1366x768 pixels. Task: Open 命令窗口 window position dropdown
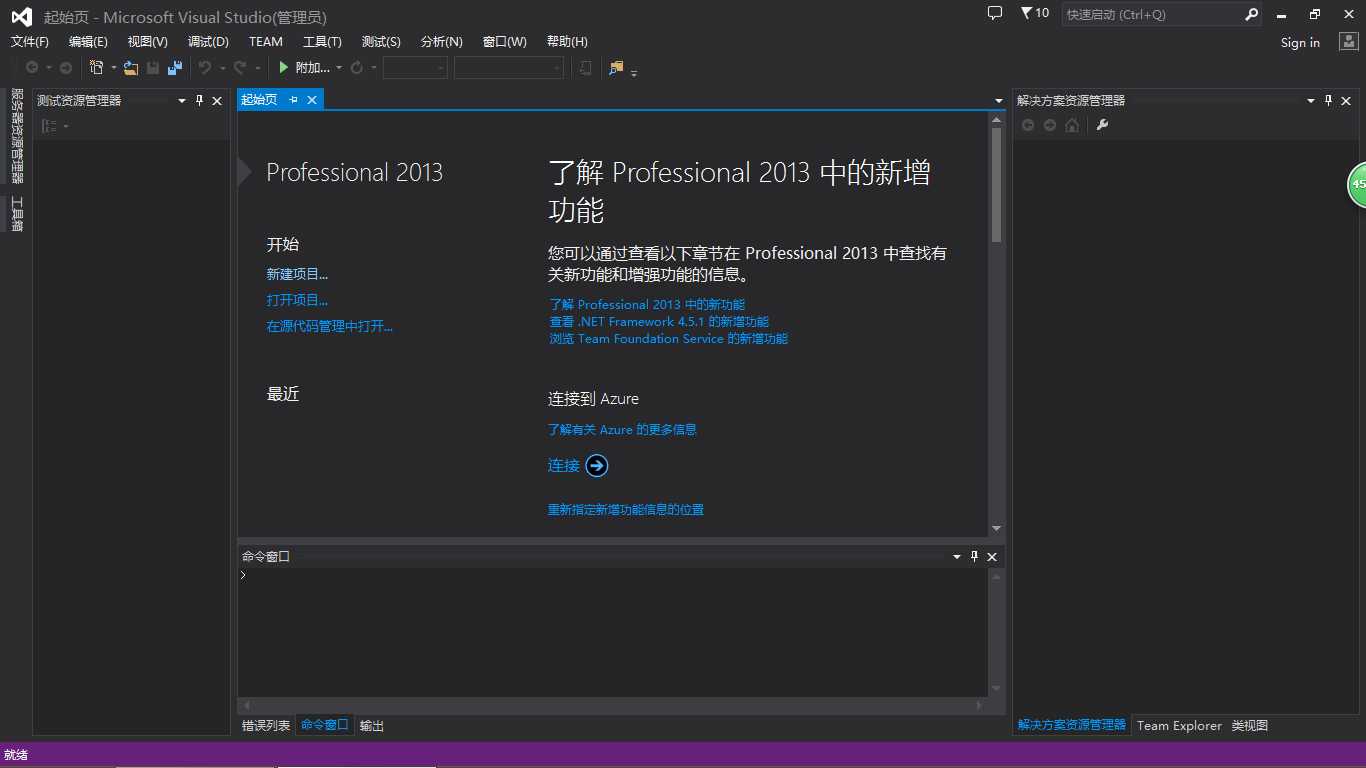(x=957, y=556)
